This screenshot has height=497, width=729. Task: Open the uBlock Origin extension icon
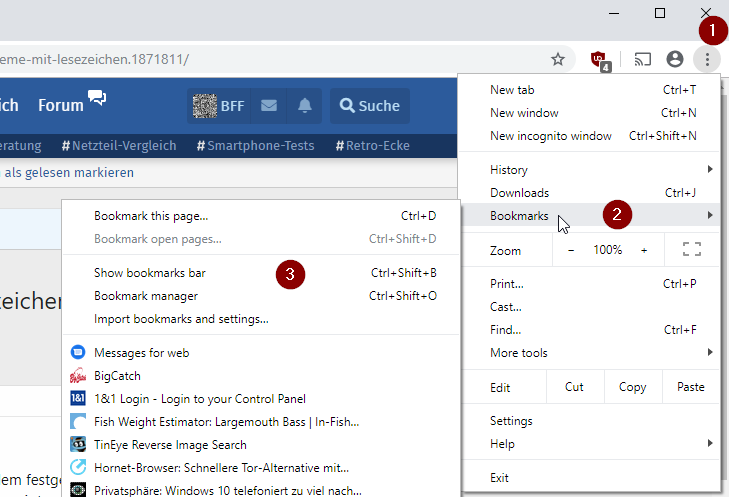click(600, 61)
